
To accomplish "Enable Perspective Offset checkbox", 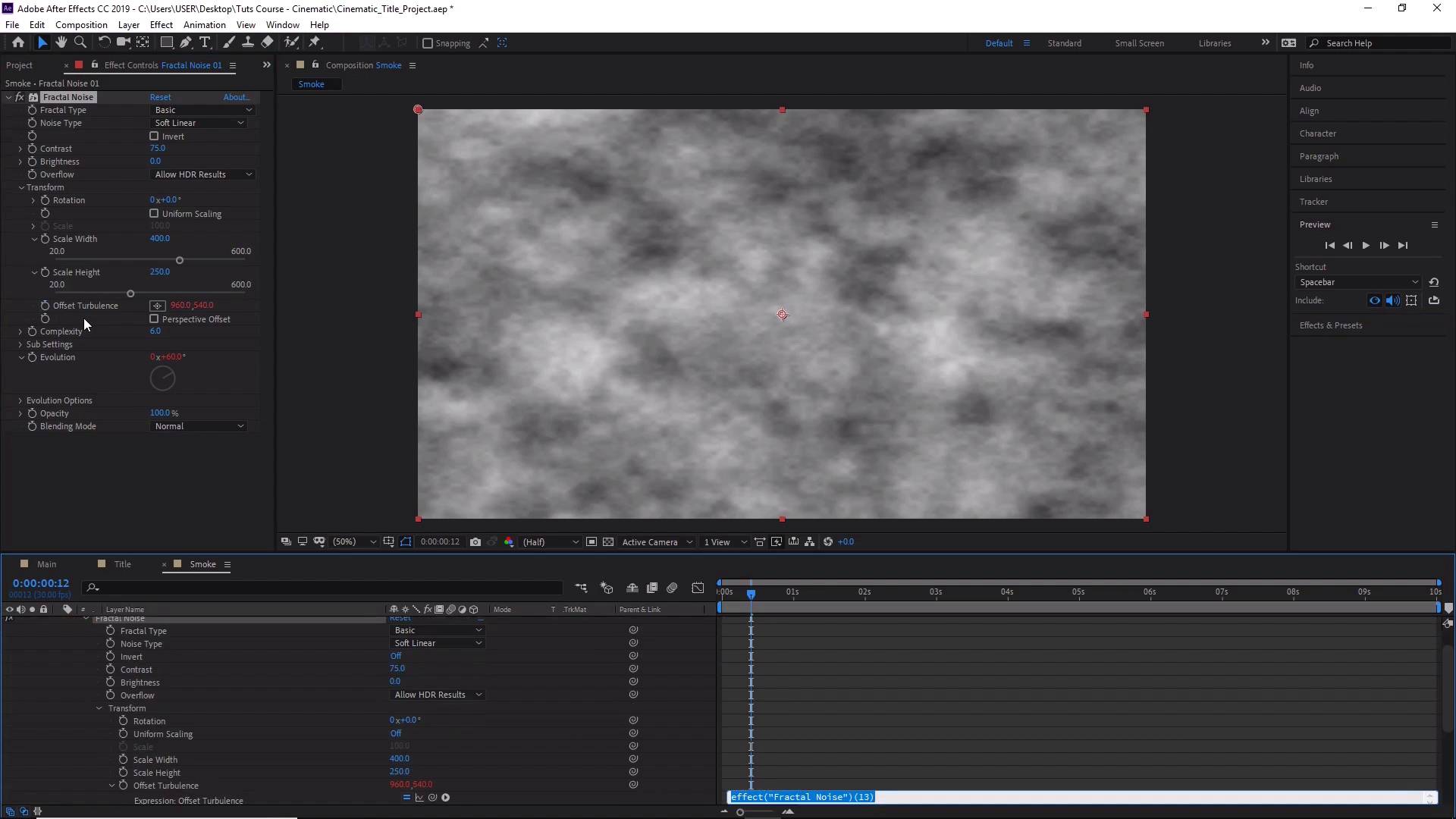I will pyautogui.click(x=154, y=319).
